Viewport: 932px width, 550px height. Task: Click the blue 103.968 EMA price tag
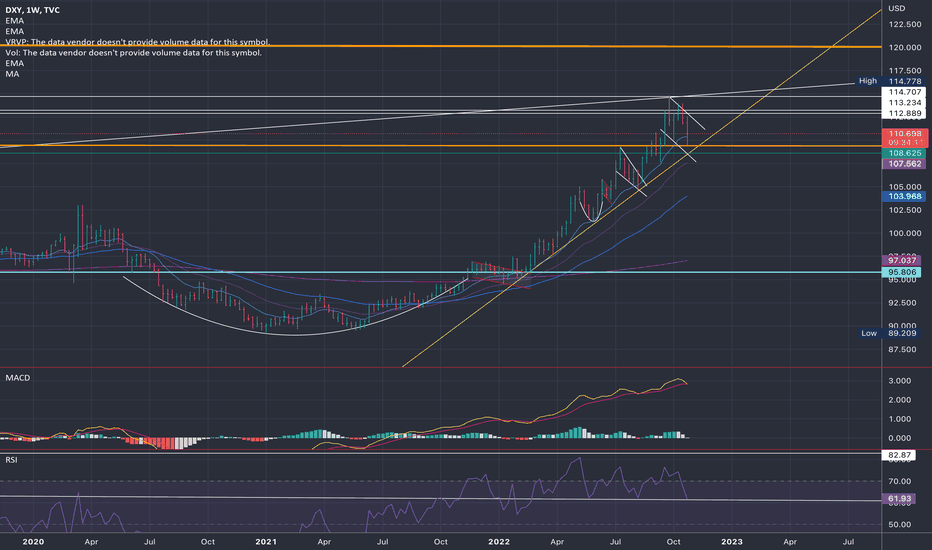[x=903, y=197]
